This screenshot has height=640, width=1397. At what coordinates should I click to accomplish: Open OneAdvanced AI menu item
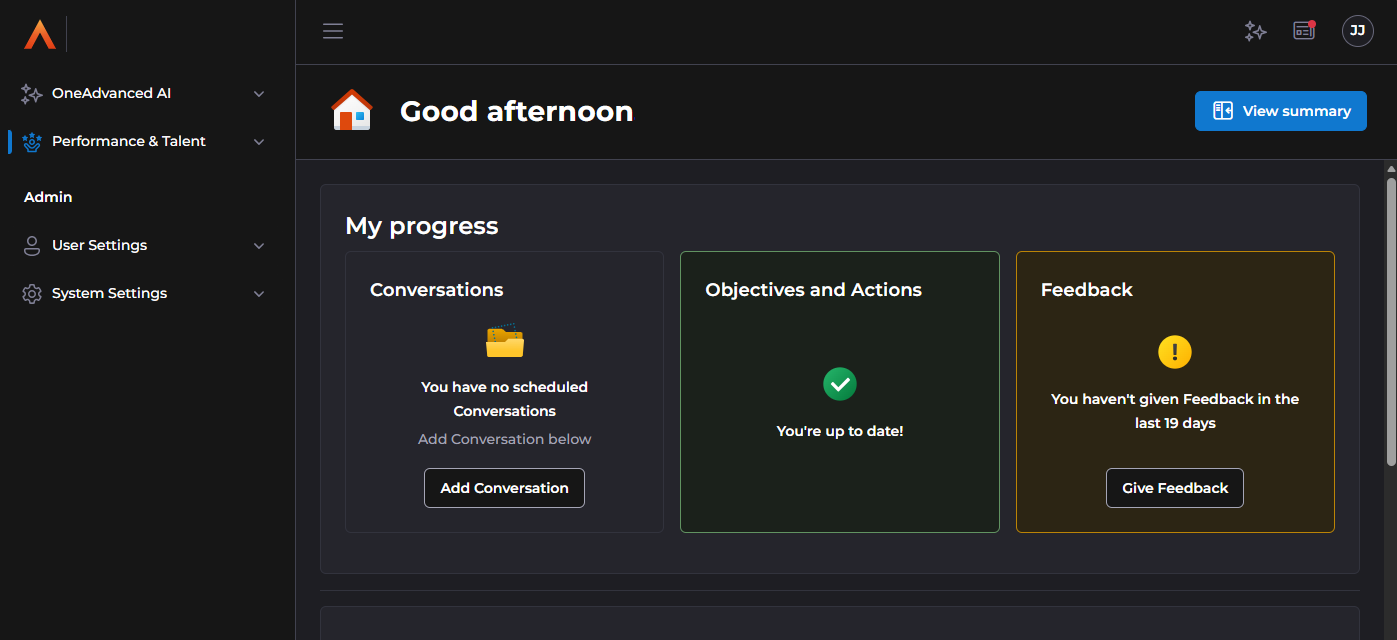147,93
